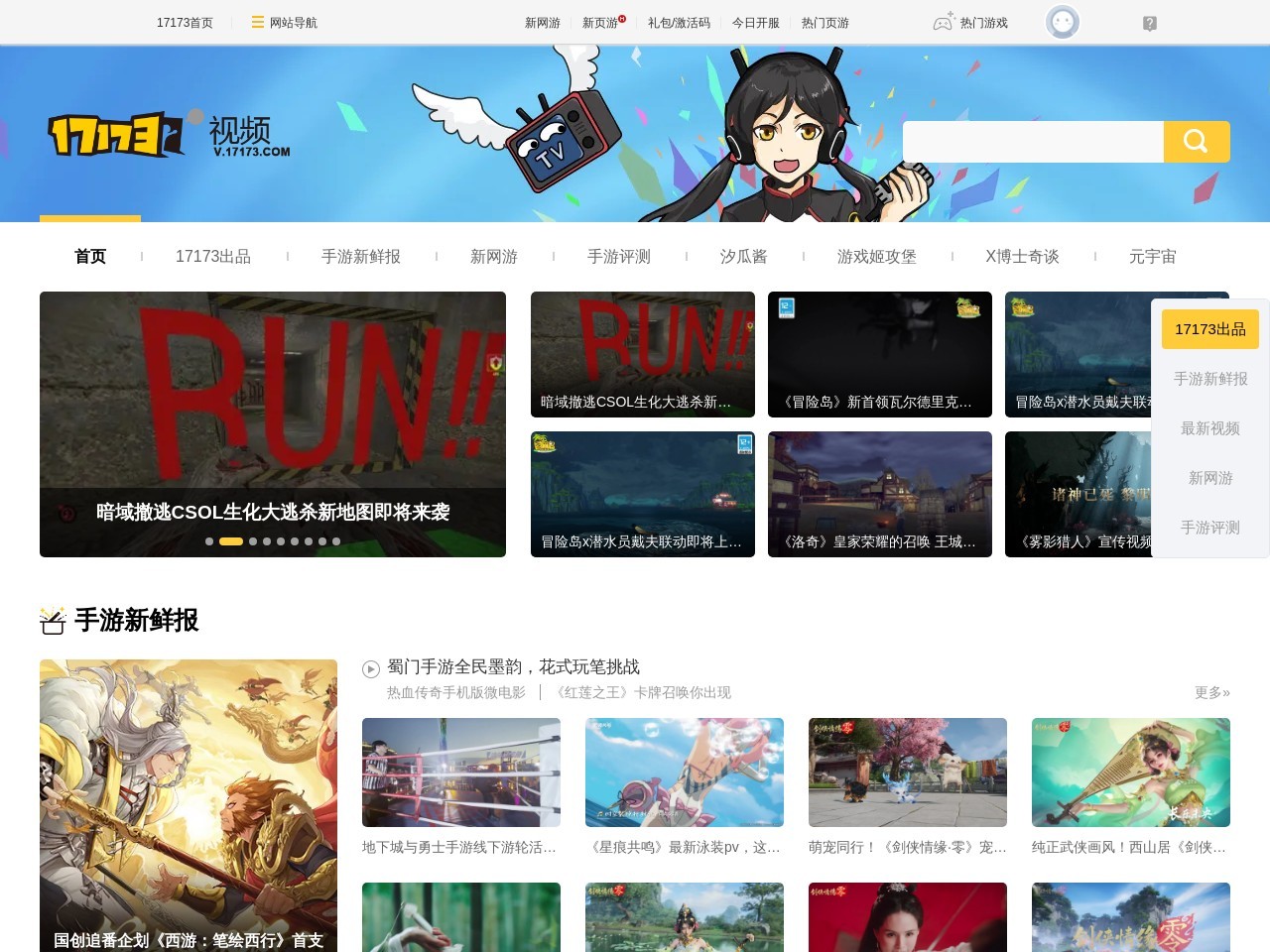This screenshot has height=952, width=1270.
Task: Select 最新视频 in the floating sidebar
Action: pos(1209,428)
